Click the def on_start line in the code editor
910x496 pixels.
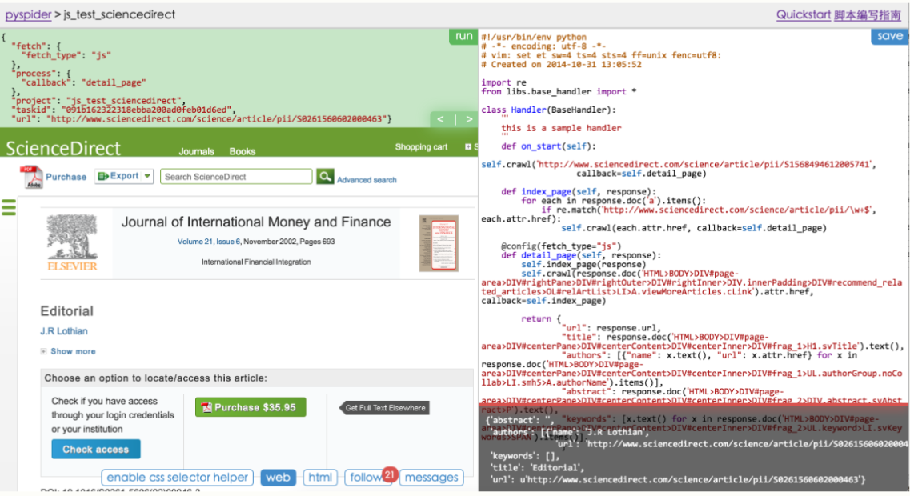coord(548,146)
